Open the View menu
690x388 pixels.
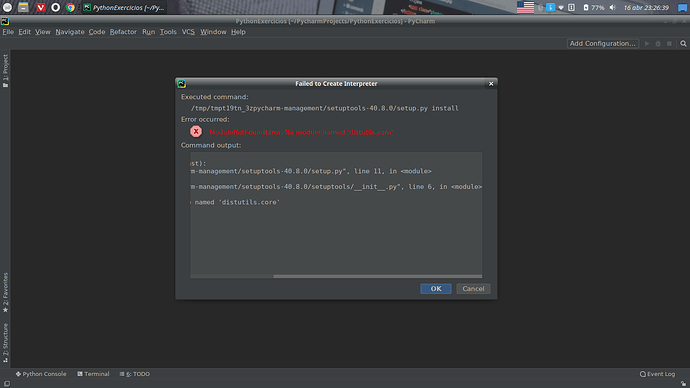[43, 32]
